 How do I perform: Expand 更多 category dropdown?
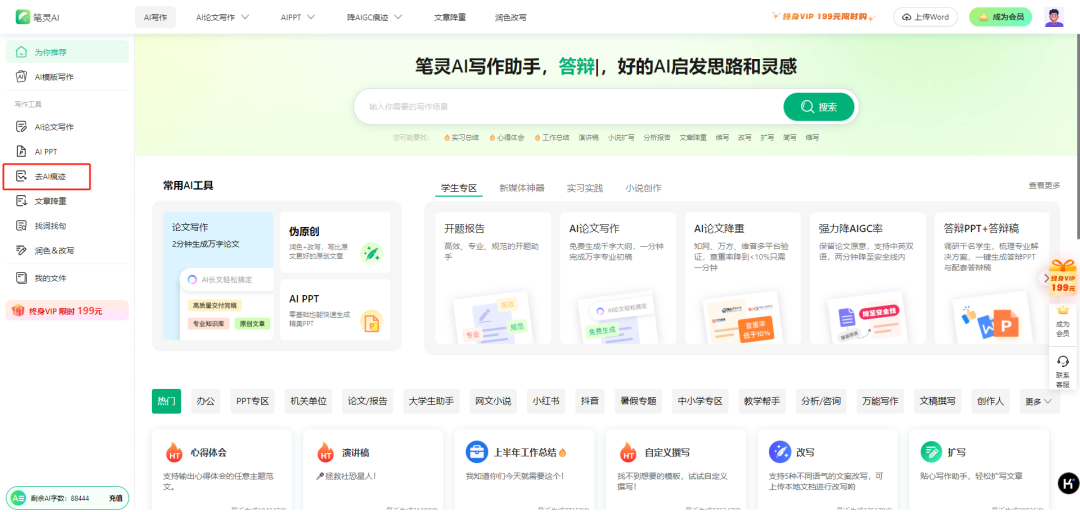[1038, 401]
